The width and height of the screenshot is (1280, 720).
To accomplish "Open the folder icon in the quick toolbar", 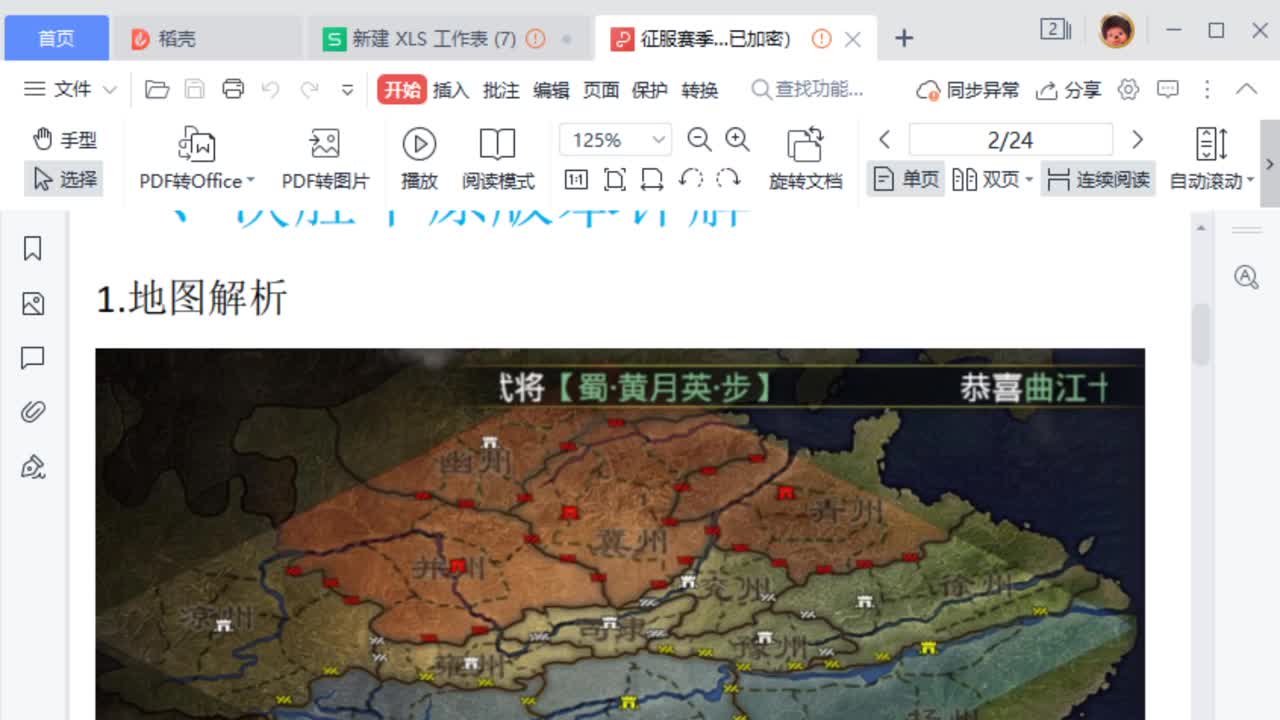I will (157, 90).
